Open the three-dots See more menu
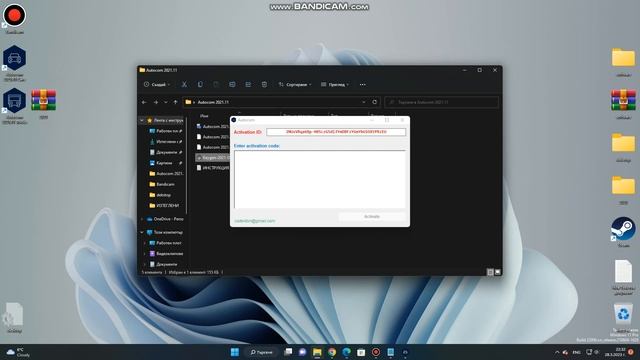640x360 pixels. [x=362, y=84]
